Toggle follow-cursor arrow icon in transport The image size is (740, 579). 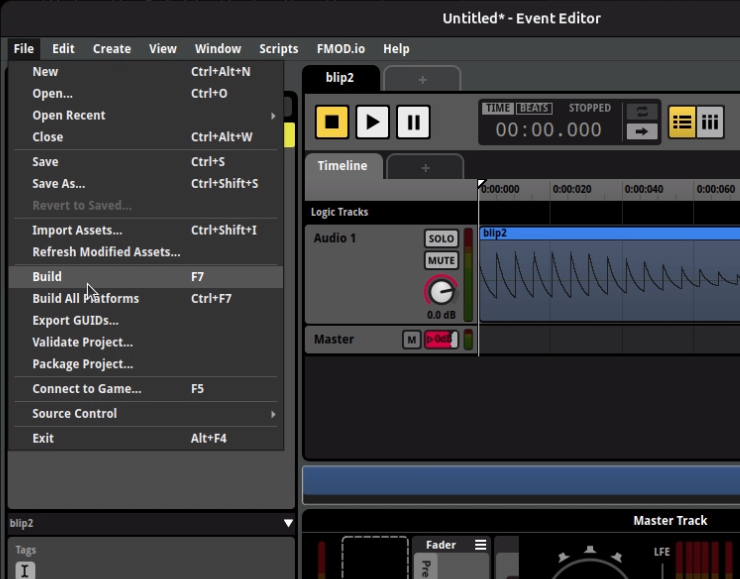[x=642, y=131]
